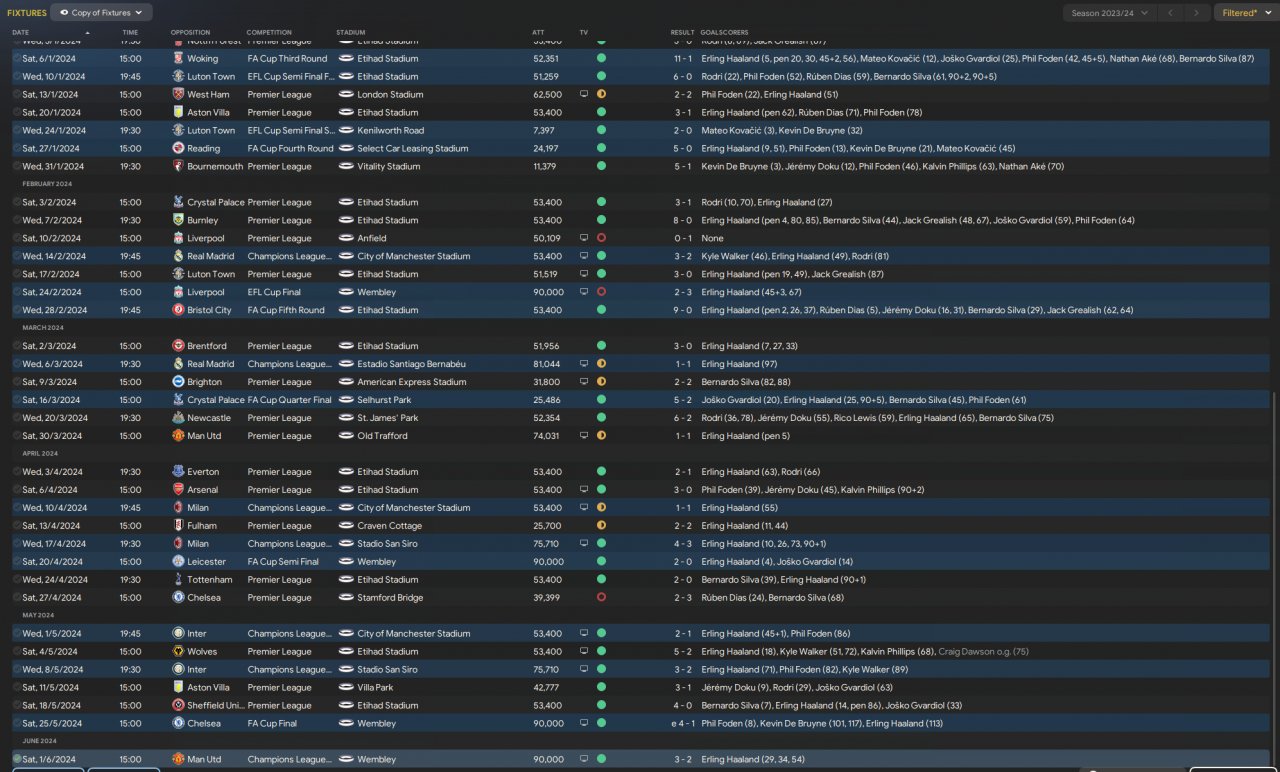Click the stadium icon beside Kenilworth Road
Image resolution: width=1280 pixels, height=772 pixels.
346,131
